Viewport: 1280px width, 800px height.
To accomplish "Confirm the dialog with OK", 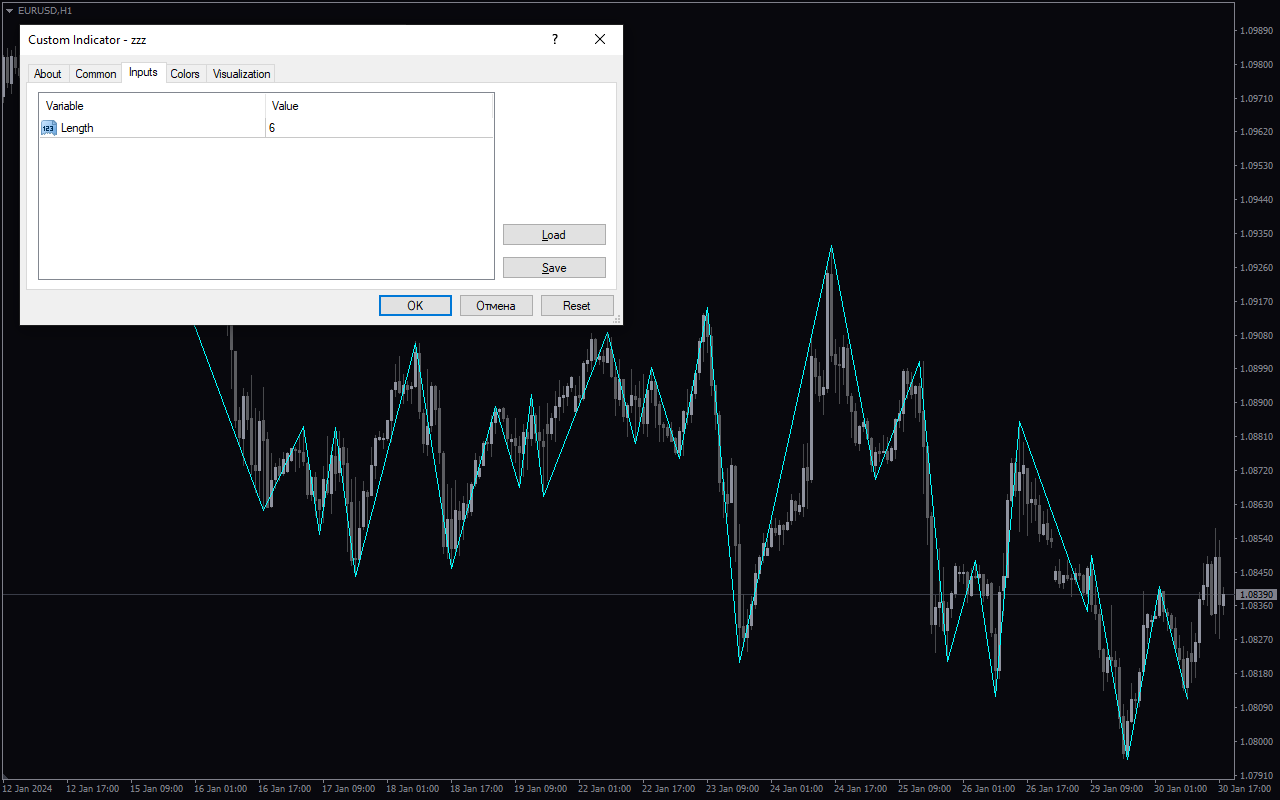I will click(415, 306).
